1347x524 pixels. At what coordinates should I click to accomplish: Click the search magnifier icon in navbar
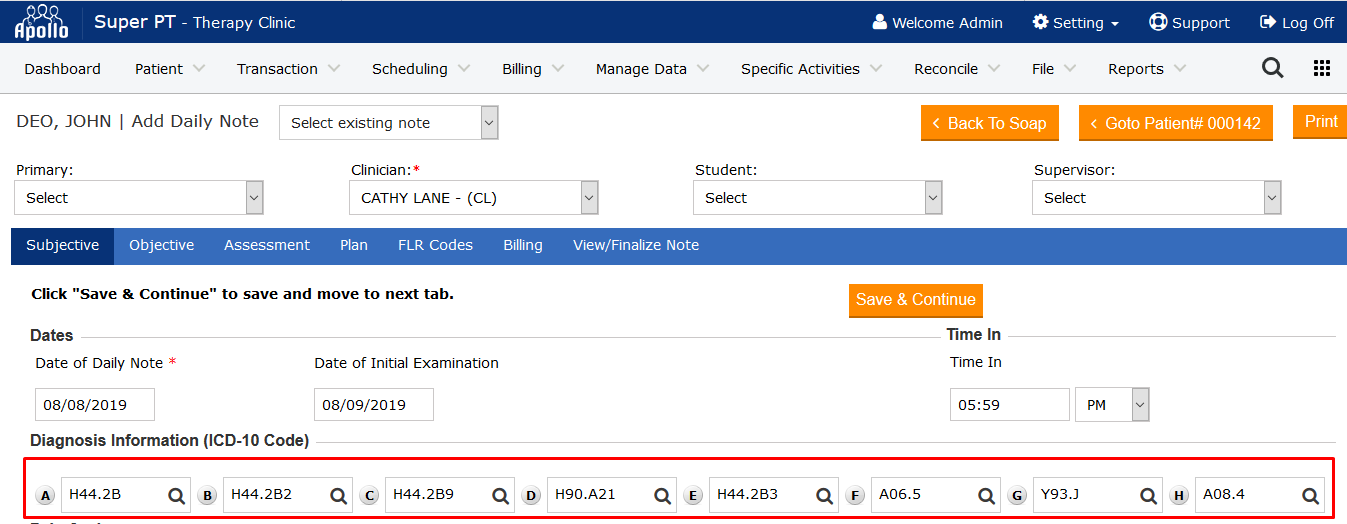(1272, 68)
